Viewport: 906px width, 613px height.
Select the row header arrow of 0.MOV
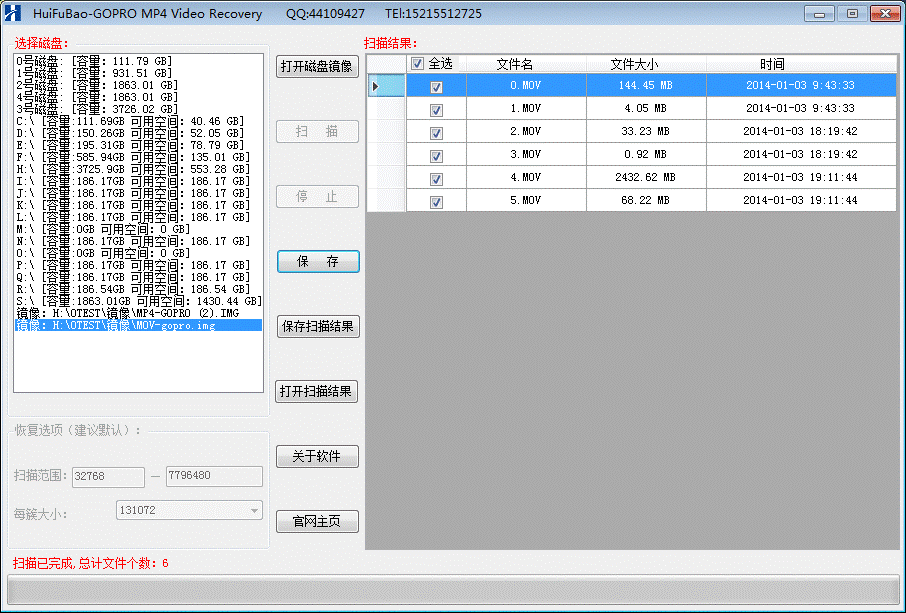[386, 86]
